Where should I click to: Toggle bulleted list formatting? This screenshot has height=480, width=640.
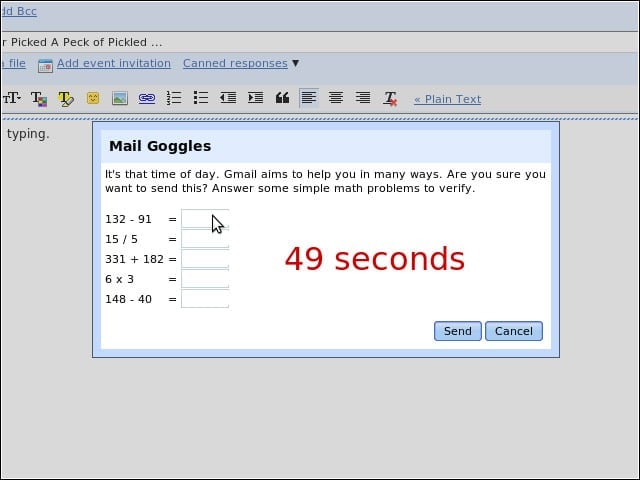(x=201, y=98)
